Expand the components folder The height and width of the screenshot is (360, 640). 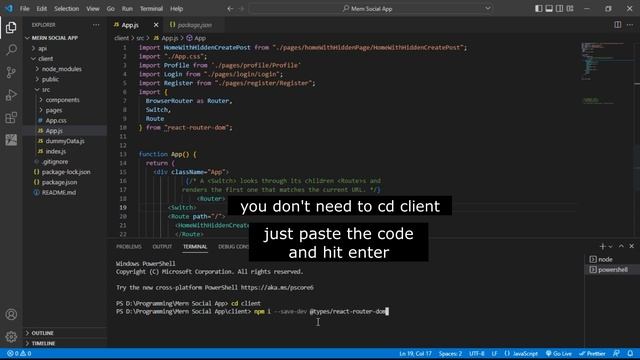coord(62,100)
